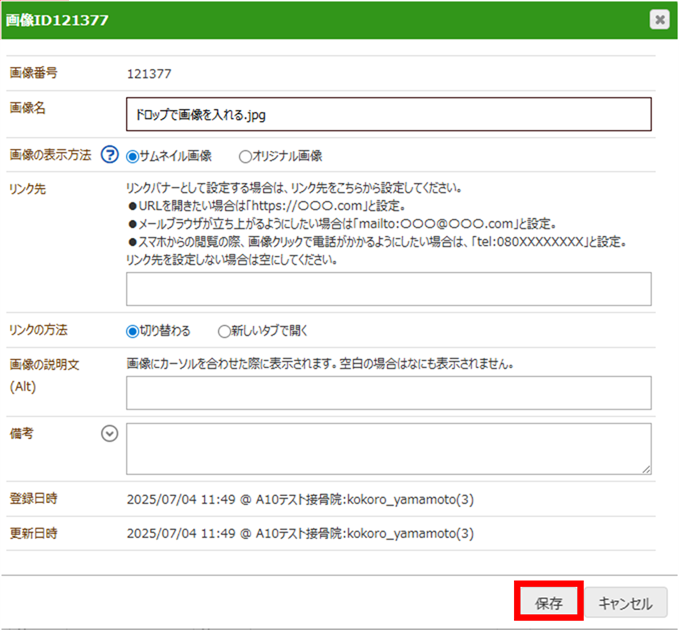Click the 画像の説明文 (Alt) input field
Image resolution: width=679 pixels, height=631 pixels.
click(x=388, y=393)
